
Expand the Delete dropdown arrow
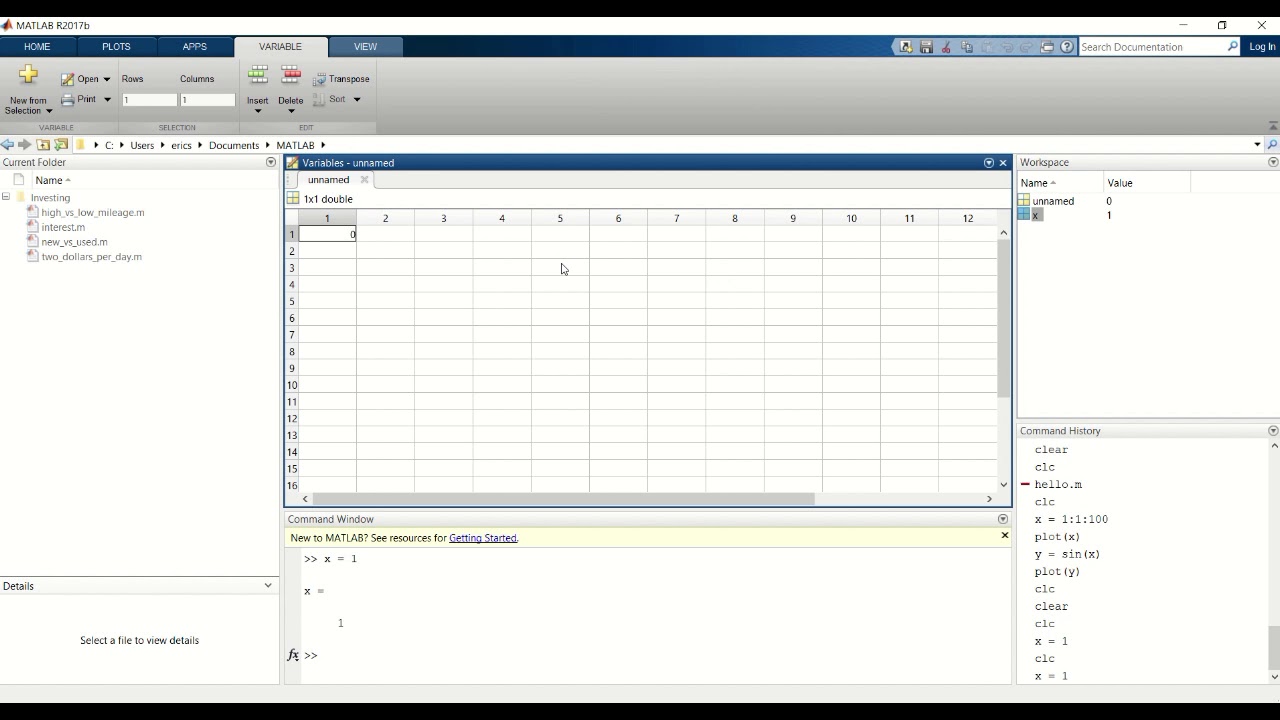click(291, 111)
